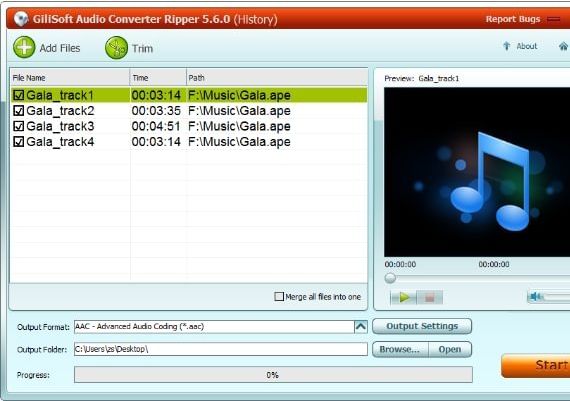Click the Preview: Gala_track1 label
The image size is (570, 401).
click(422, 78)
